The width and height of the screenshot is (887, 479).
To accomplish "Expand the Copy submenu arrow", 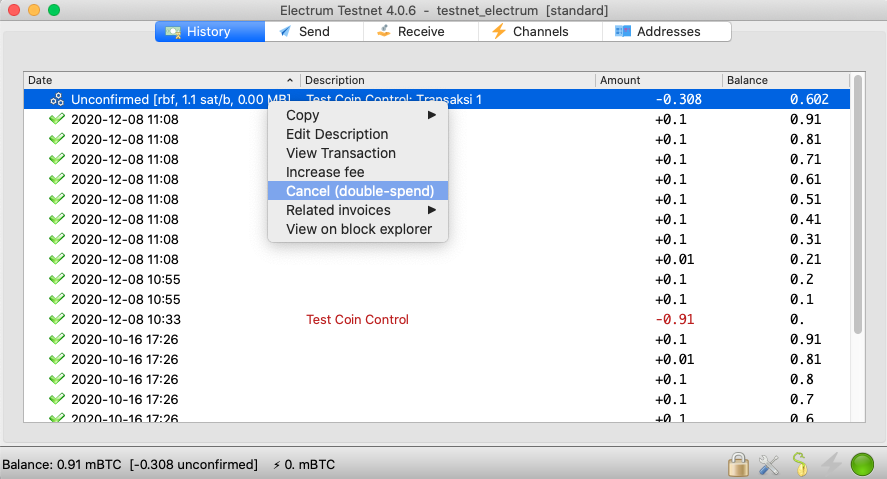I will [432, 115].
